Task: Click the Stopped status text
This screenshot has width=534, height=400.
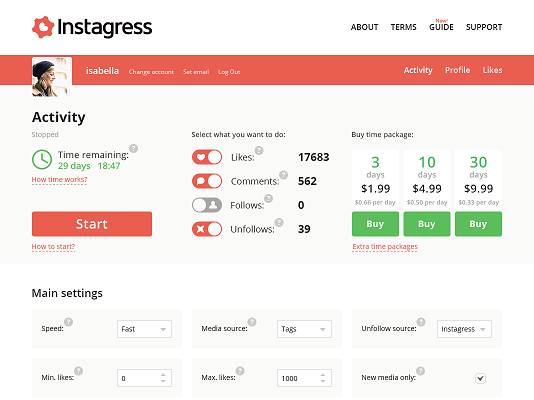Action: point(45,134)
